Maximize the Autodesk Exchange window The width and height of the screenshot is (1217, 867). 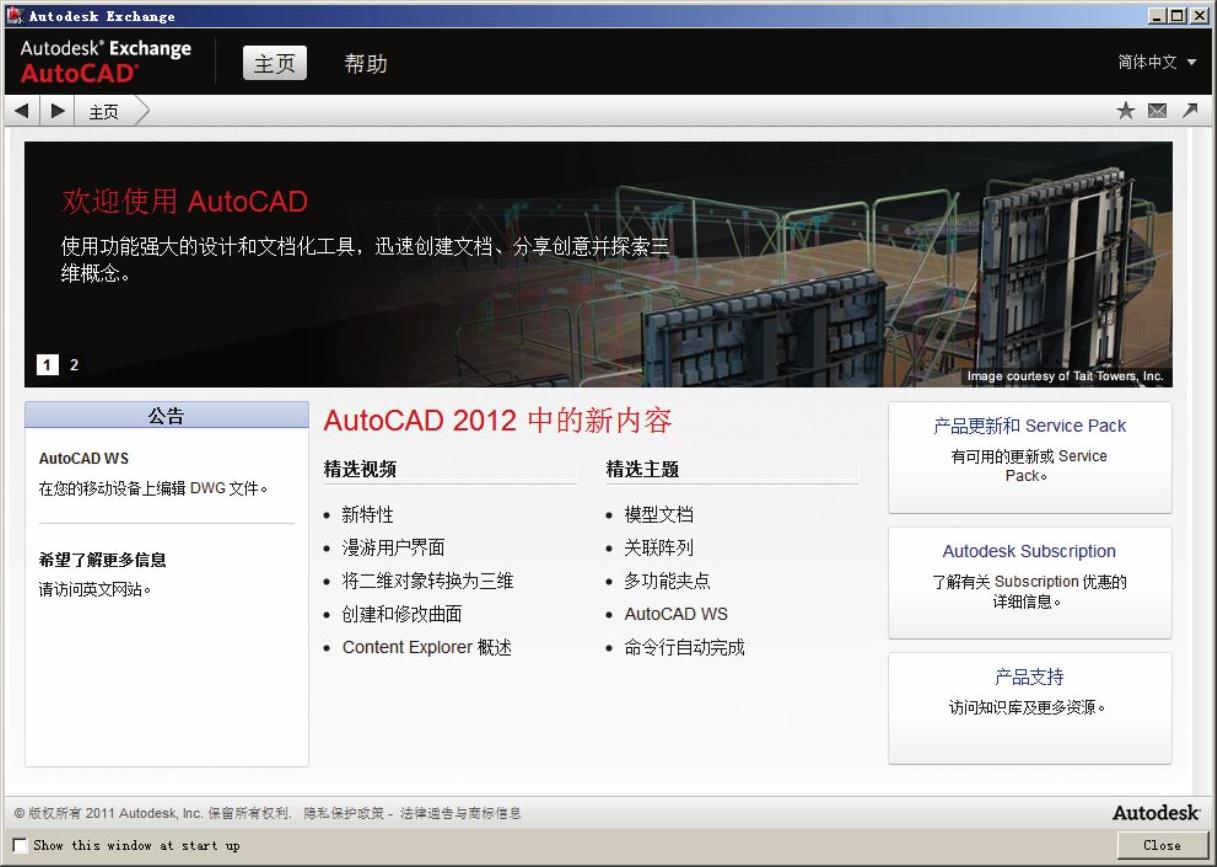click(x=1177, y=16)
